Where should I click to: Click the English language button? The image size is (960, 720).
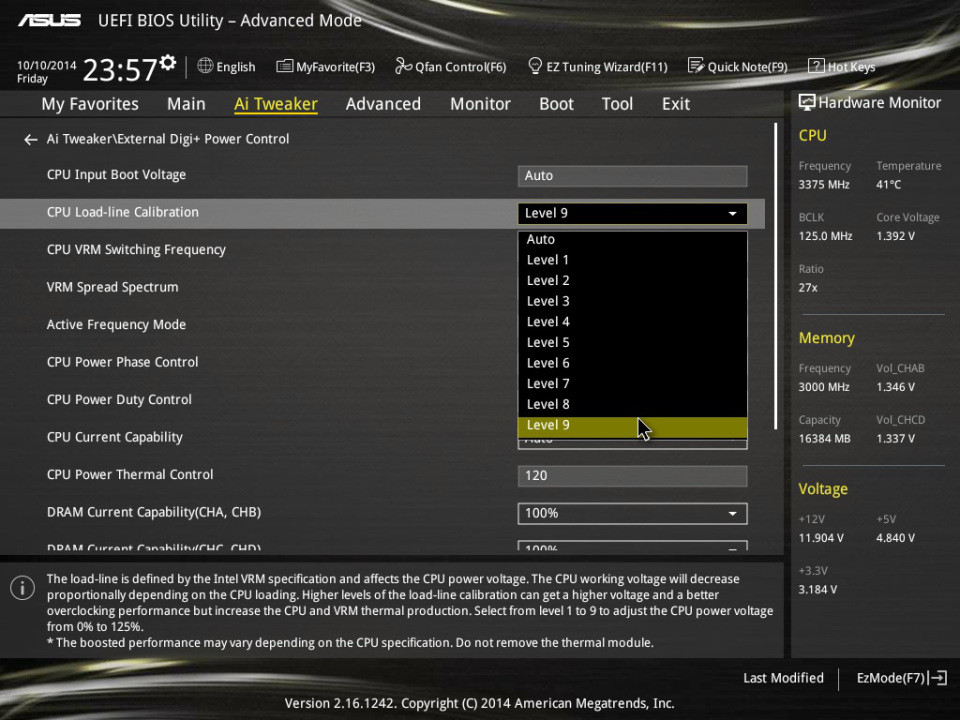point(236,67)
